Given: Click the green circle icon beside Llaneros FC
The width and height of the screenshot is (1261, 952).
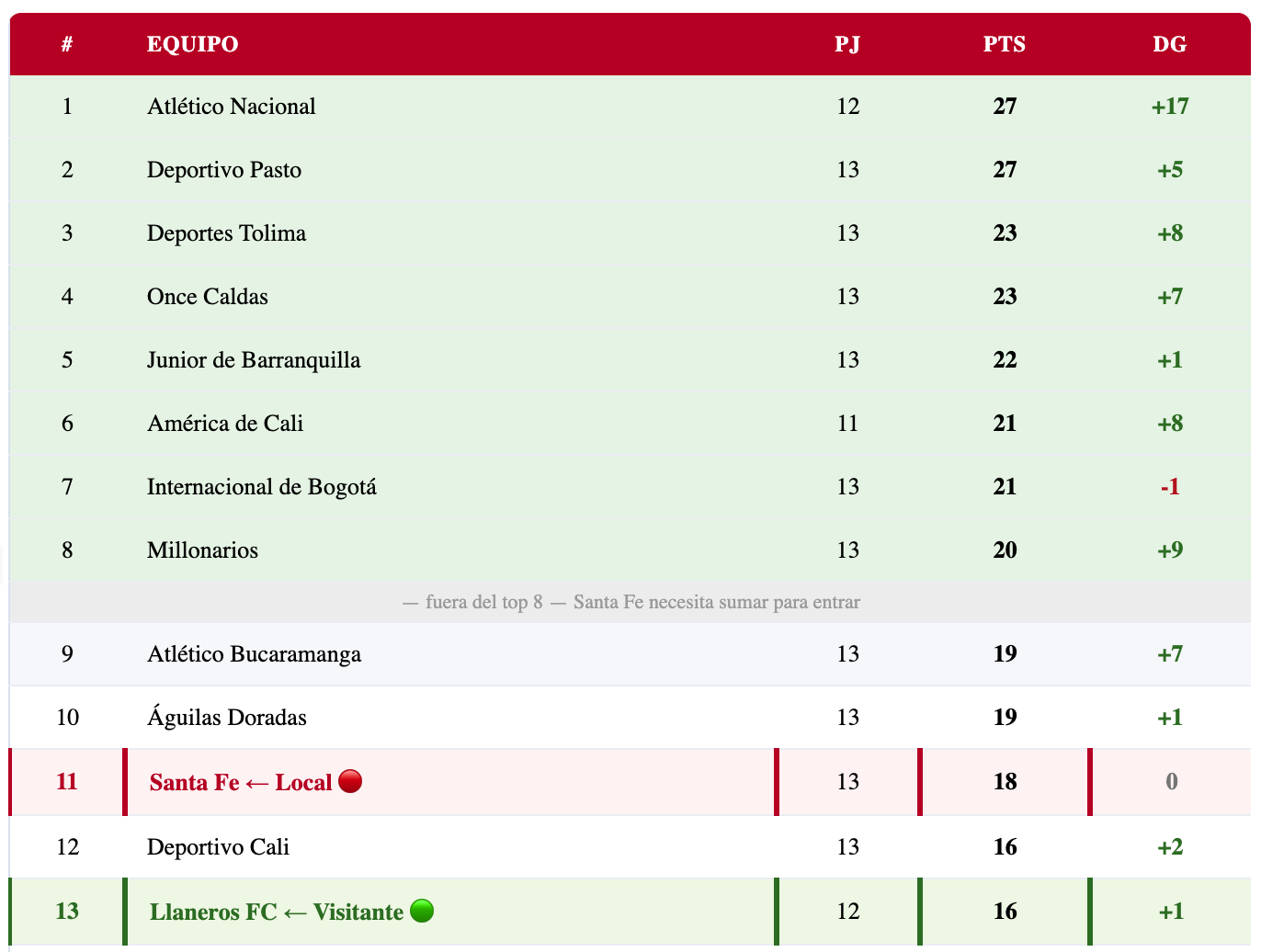Looking at the screenshot, I should pyautogui.click(x=421, y=911).
